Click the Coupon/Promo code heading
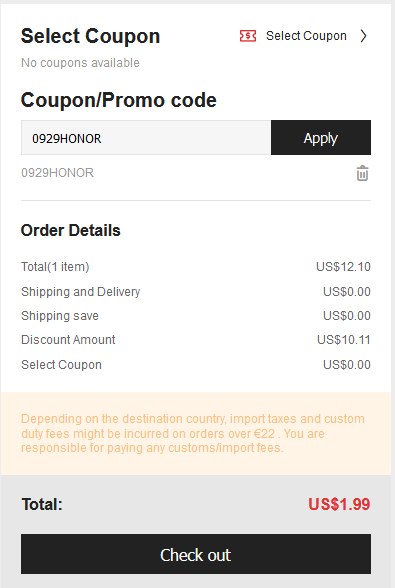 (x=119, y=100)
